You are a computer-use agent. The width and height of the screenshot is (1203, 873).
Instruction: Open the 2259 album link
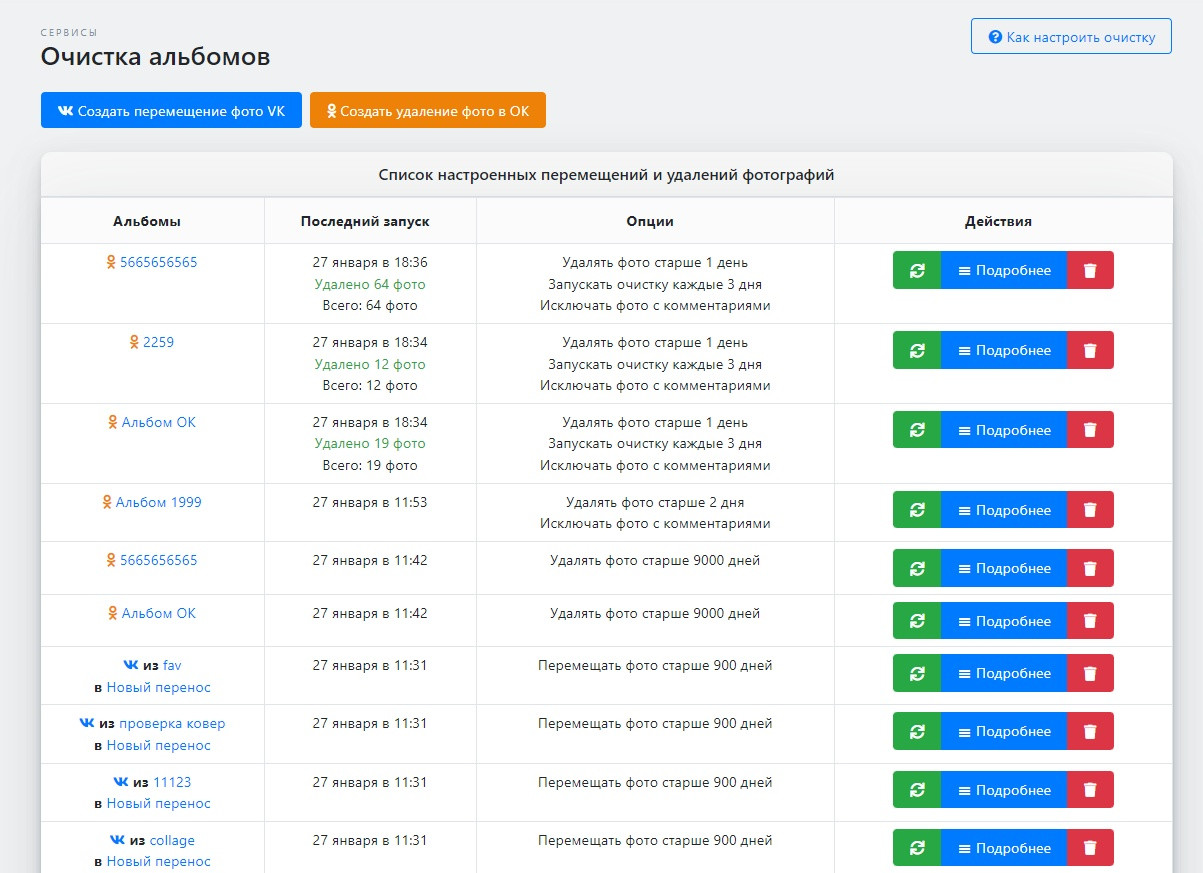coord(158,342)
